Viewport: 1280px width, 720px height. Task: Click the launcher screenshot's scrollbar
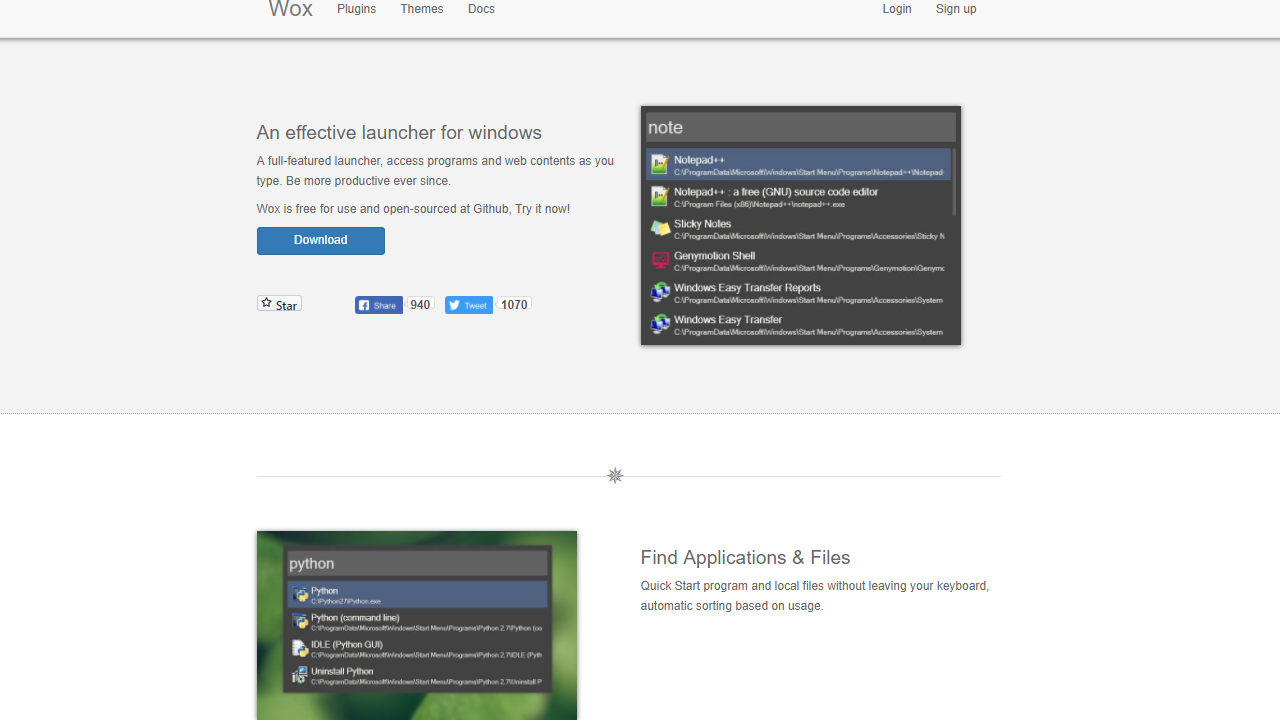point(954,183)
